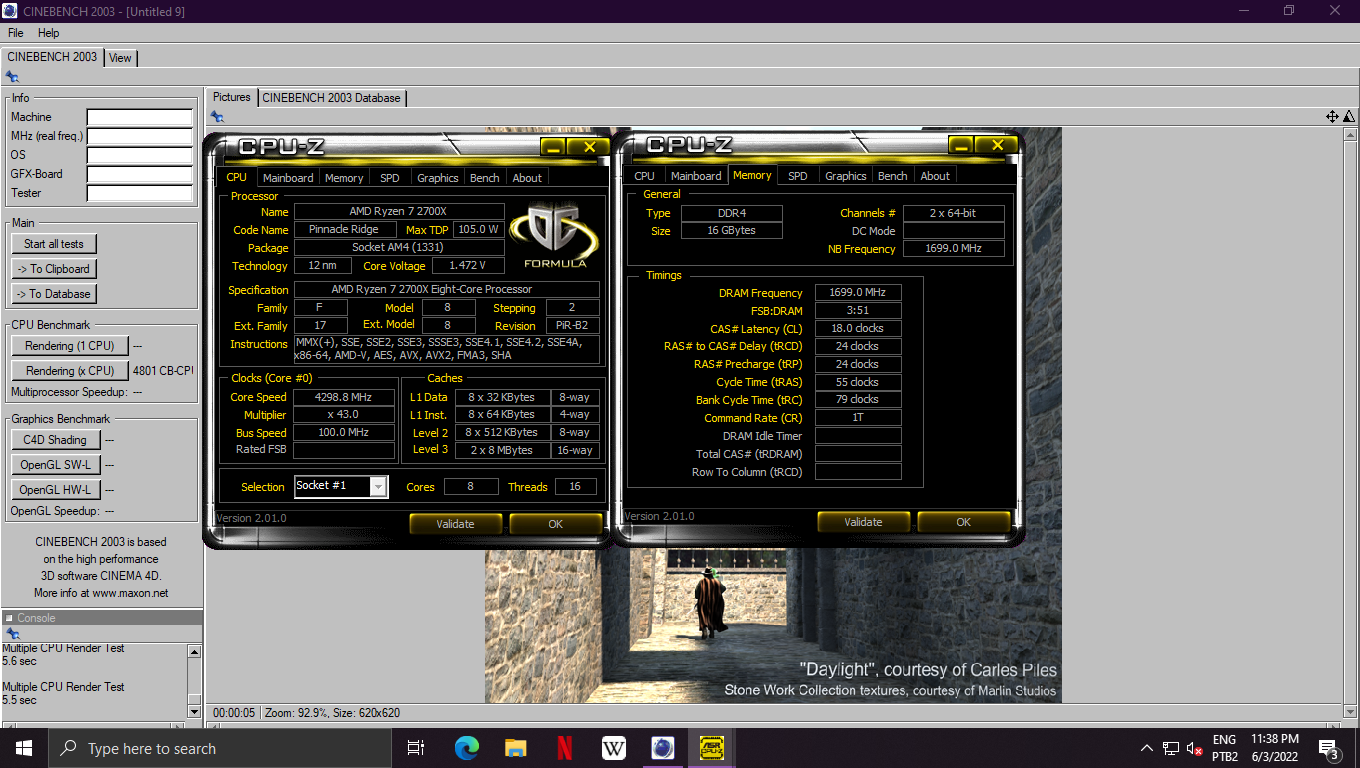
Task: Click the OS input field
Action: [x=139, y=155]
